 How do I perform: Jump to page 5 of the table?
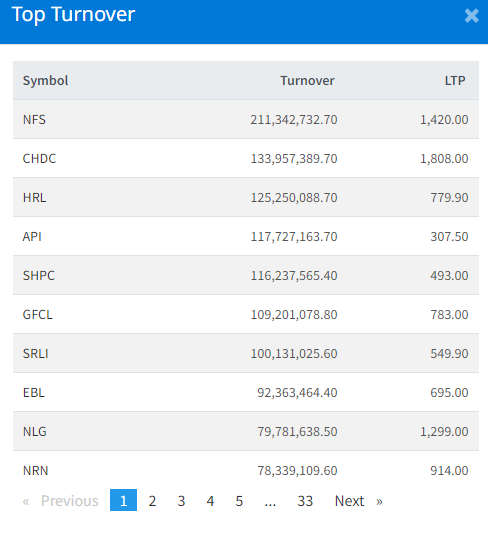tap(239, 501)
